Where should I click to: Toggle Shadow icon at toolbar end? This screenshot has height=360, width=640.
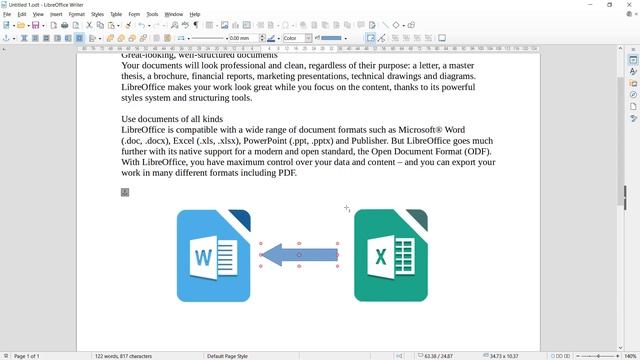pos(442,38)
